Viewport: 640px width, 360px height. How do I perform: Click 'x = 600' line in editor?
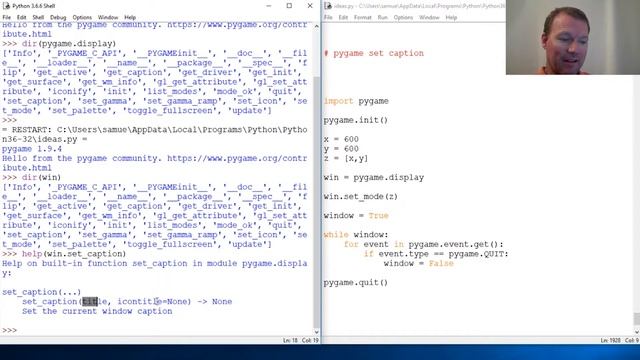click(341, 139)
